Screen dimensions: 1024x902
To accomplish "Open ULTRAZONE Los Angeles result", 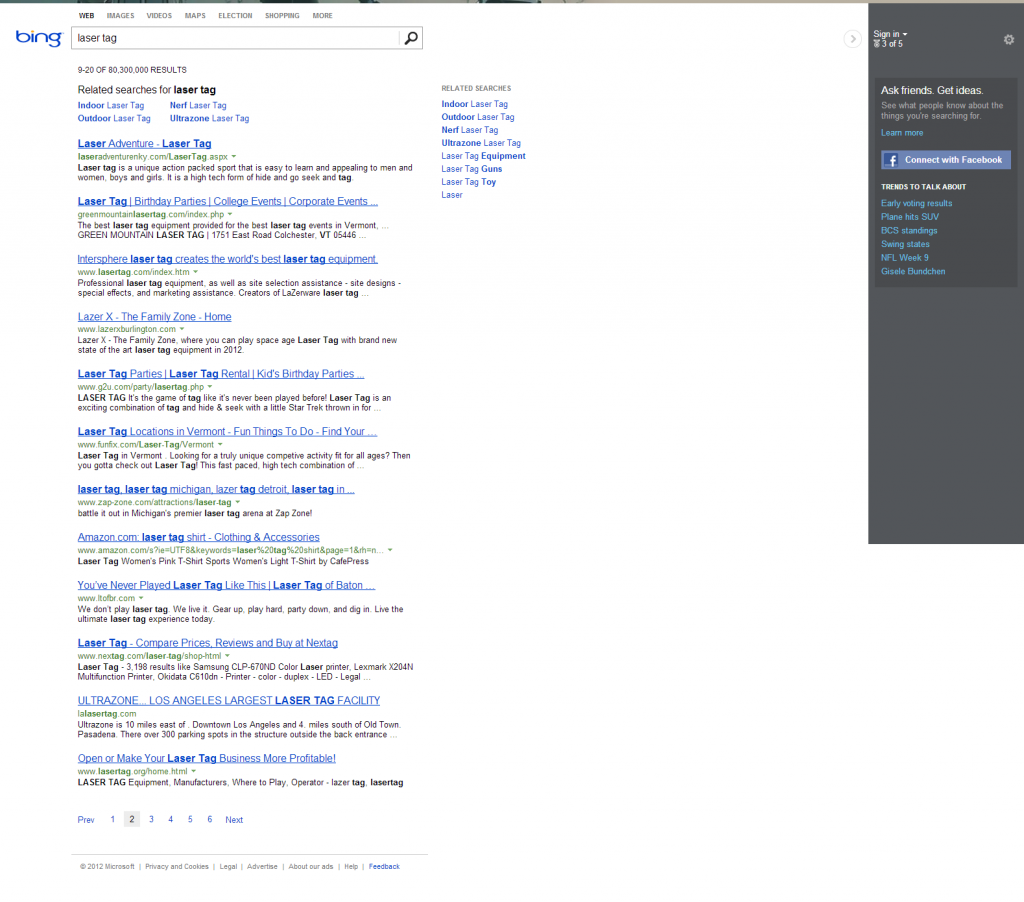I will [229, 701].
